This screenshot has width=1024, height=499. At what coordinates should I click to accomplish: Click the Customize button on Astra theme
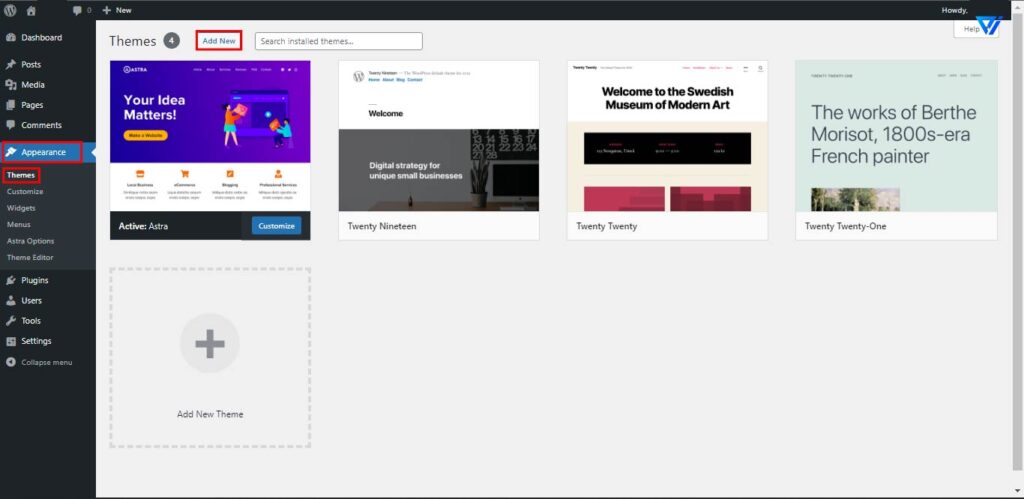click(x=276, y=226)
